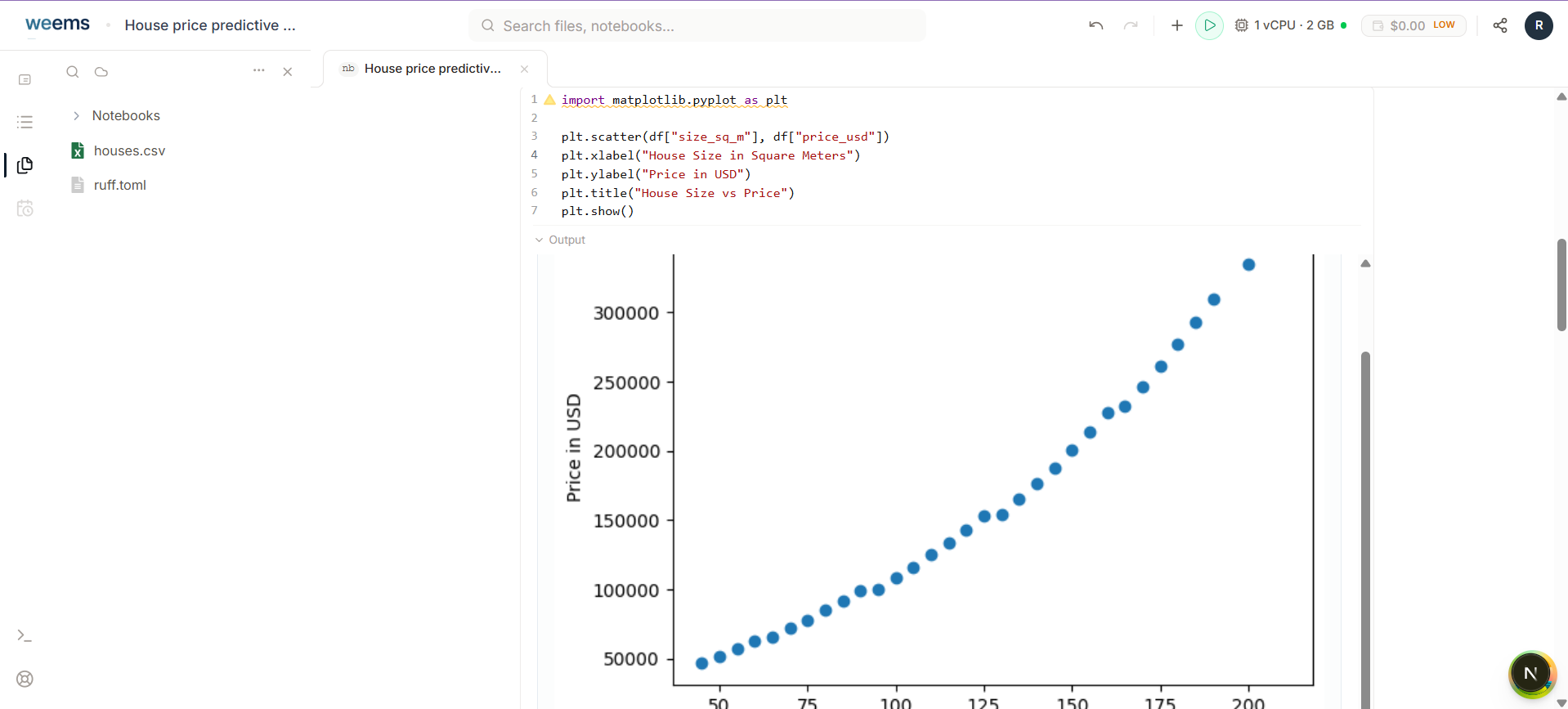Open the outline list sidebar icon
The width and height of the screenshot is (1568, 709).
pyautogui.click(x=25, y=122)
